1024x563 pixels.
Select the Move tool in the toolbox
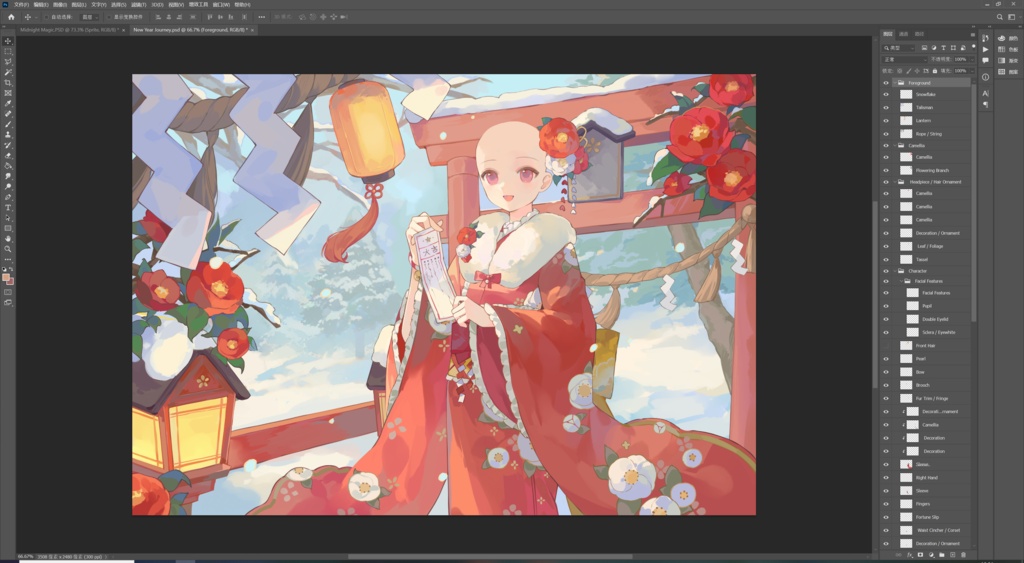(x=8, y=41)
